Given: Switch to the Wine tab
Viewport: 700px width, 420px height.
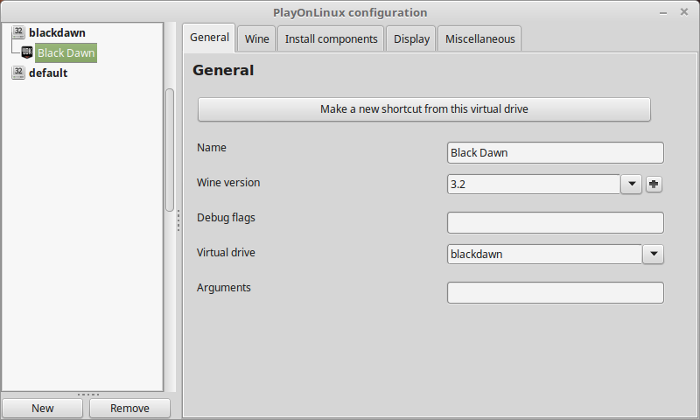Looking at the screenshot, I should 257,39.
